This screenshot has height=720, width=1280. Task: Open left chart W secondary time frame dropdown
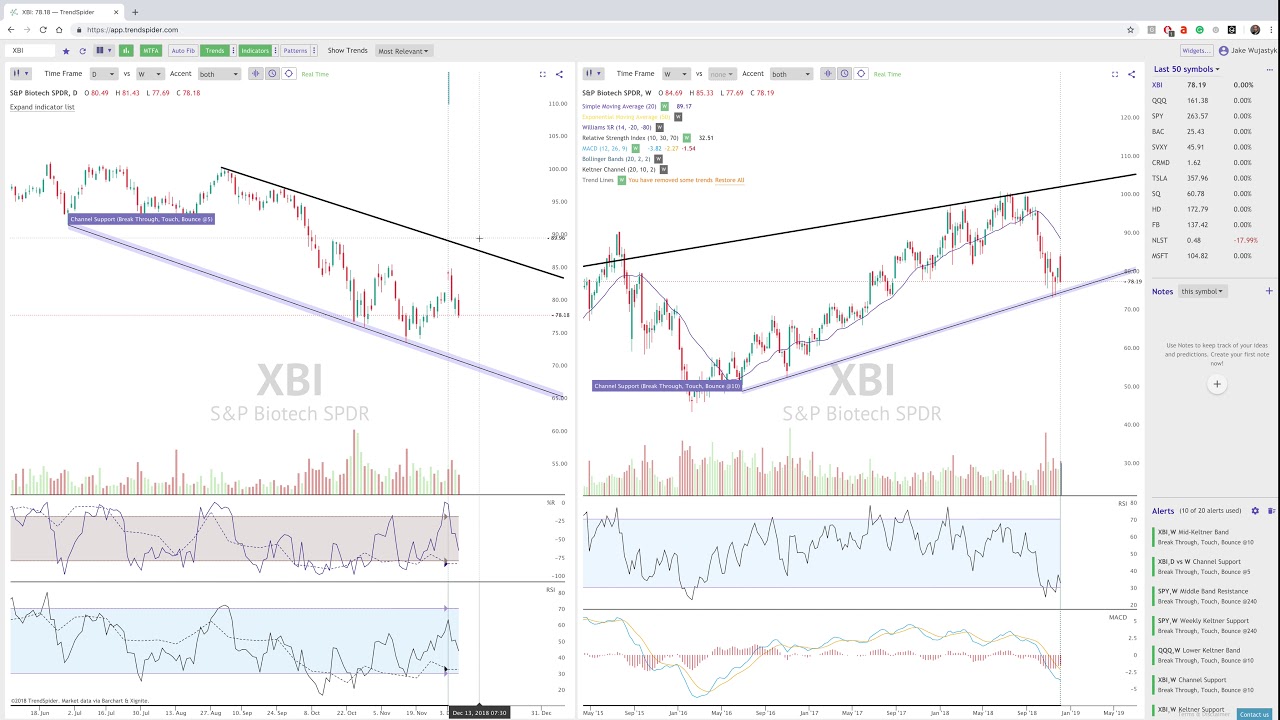pyautogui.click(x=150, y=74)
